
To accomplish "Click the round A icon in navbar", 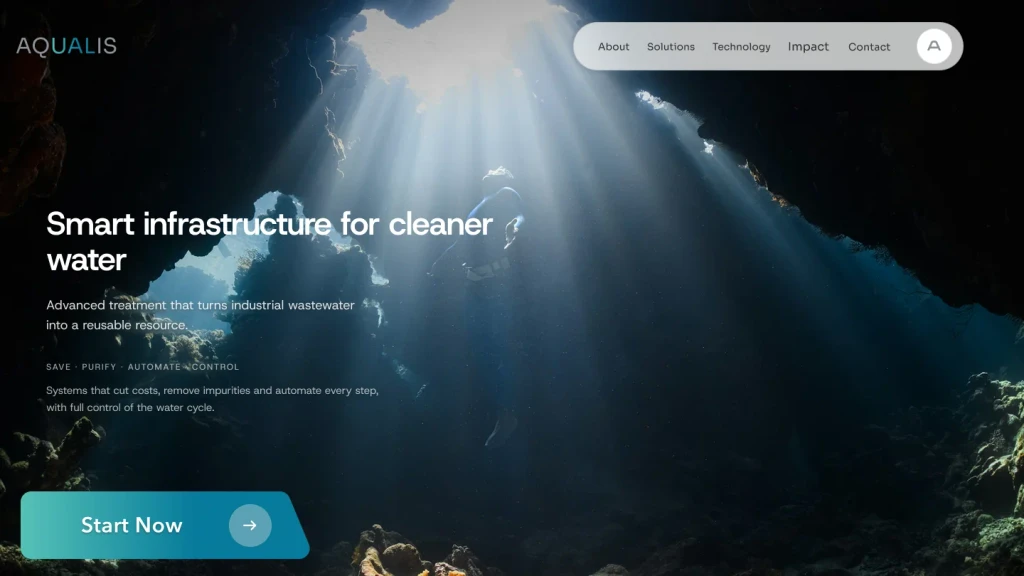I will tap(934, 46).
